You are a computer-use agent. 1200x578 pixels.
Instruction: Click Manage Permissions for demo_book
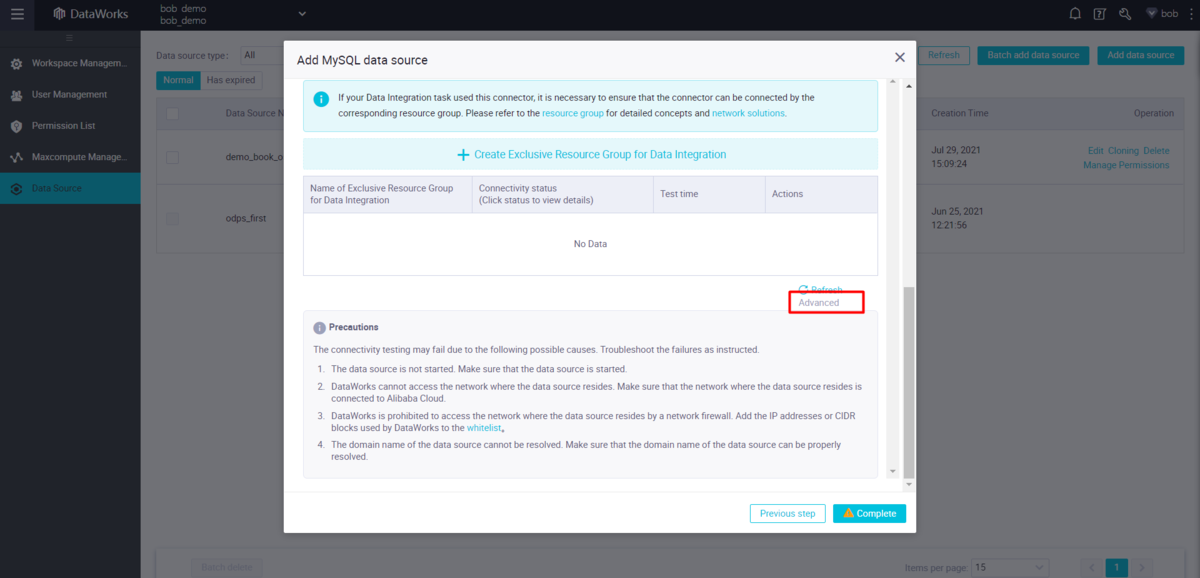(1126, 165)
